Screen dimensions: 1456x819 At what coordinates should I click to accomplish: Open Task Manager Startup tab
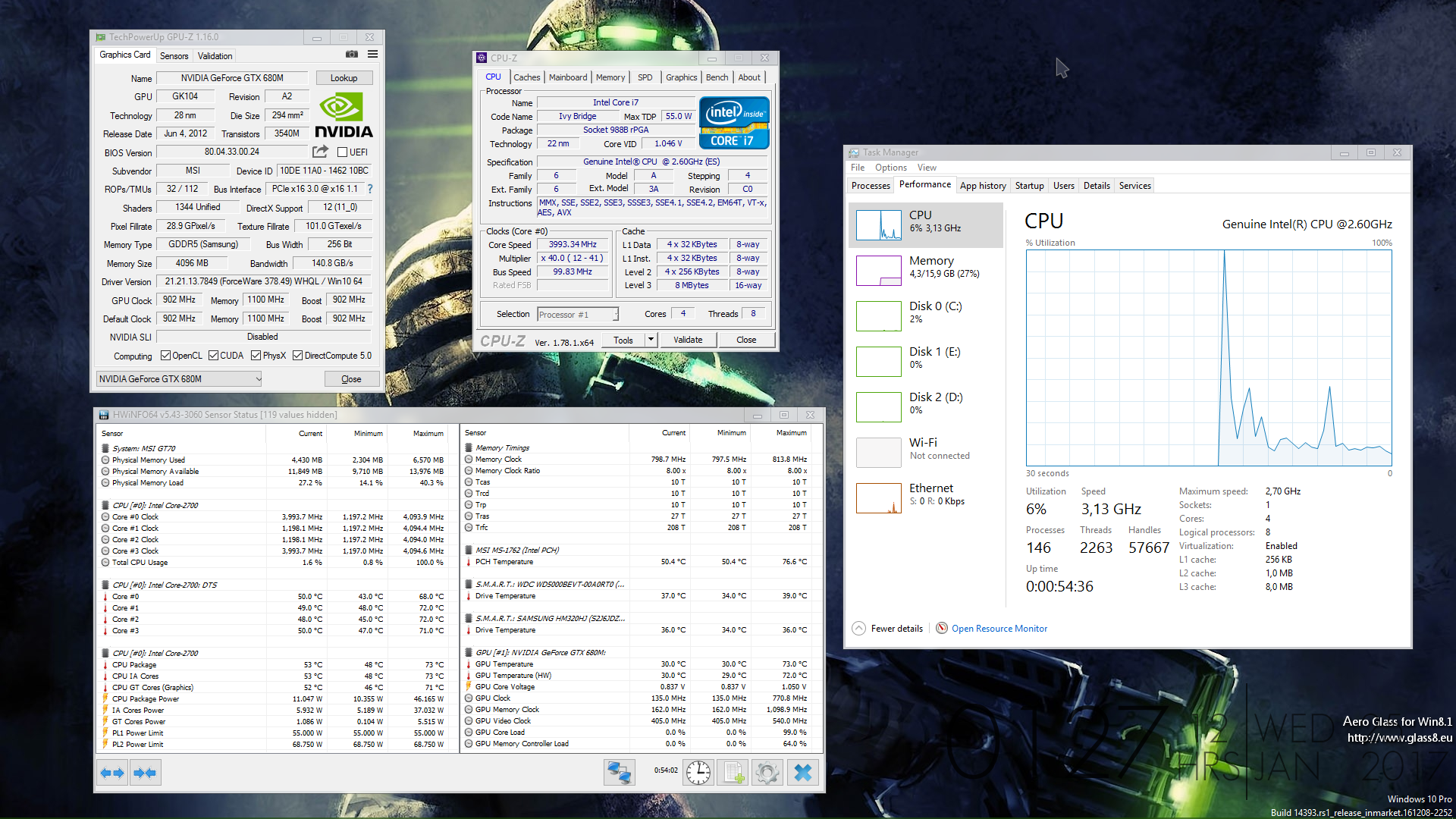pyautogui.click(x=1029, y=186)
